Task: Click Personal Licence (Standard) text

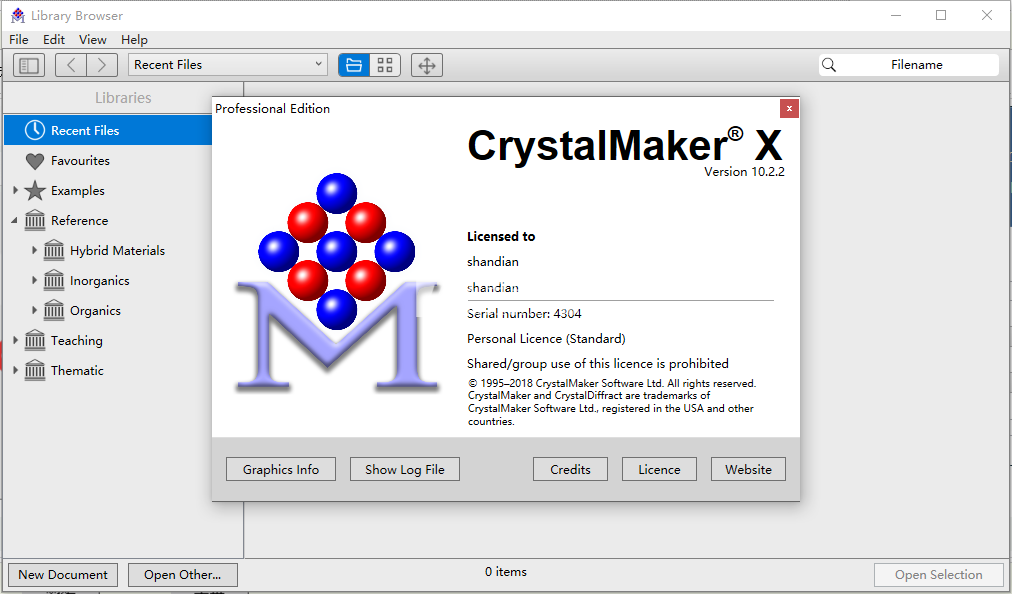Action: pos(546,339)
